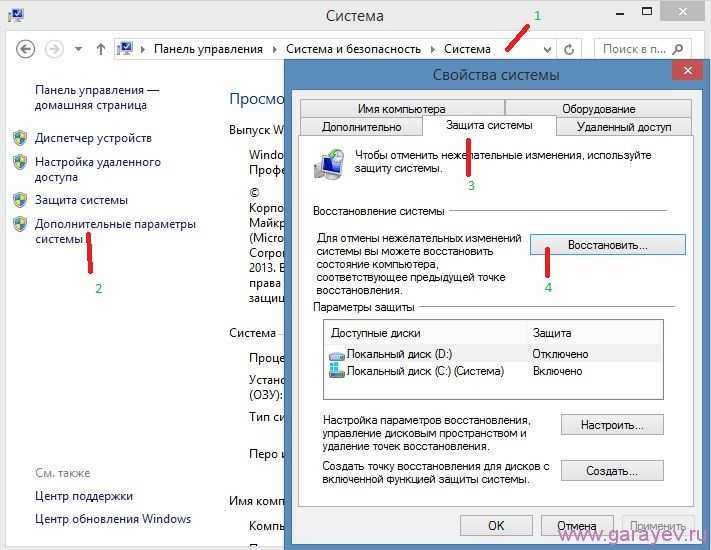
Task: Close the Свойства системы dialog
Action: click(688, 71)
